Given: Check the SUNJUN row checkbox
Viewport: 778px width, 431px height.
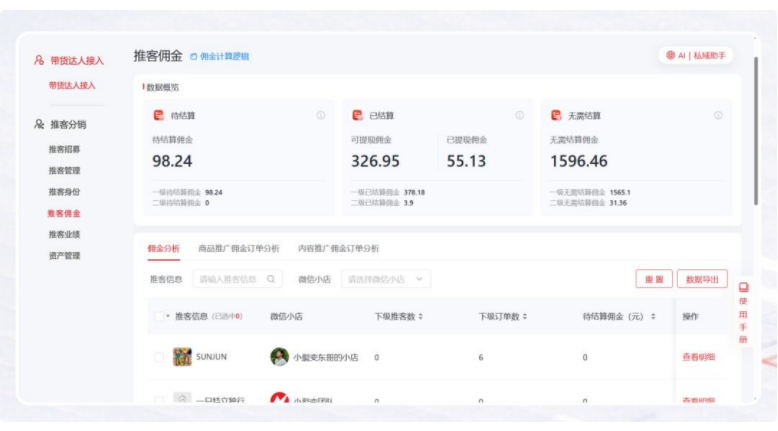Looking at the screenshot, I should 159,357.
